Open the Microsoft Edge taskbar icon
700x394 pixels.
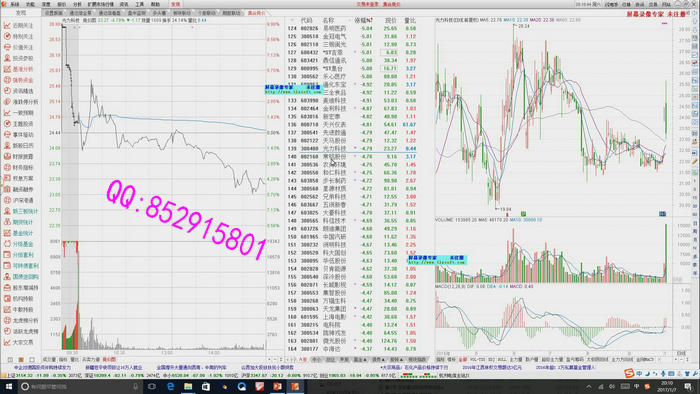tap(171, 386)
